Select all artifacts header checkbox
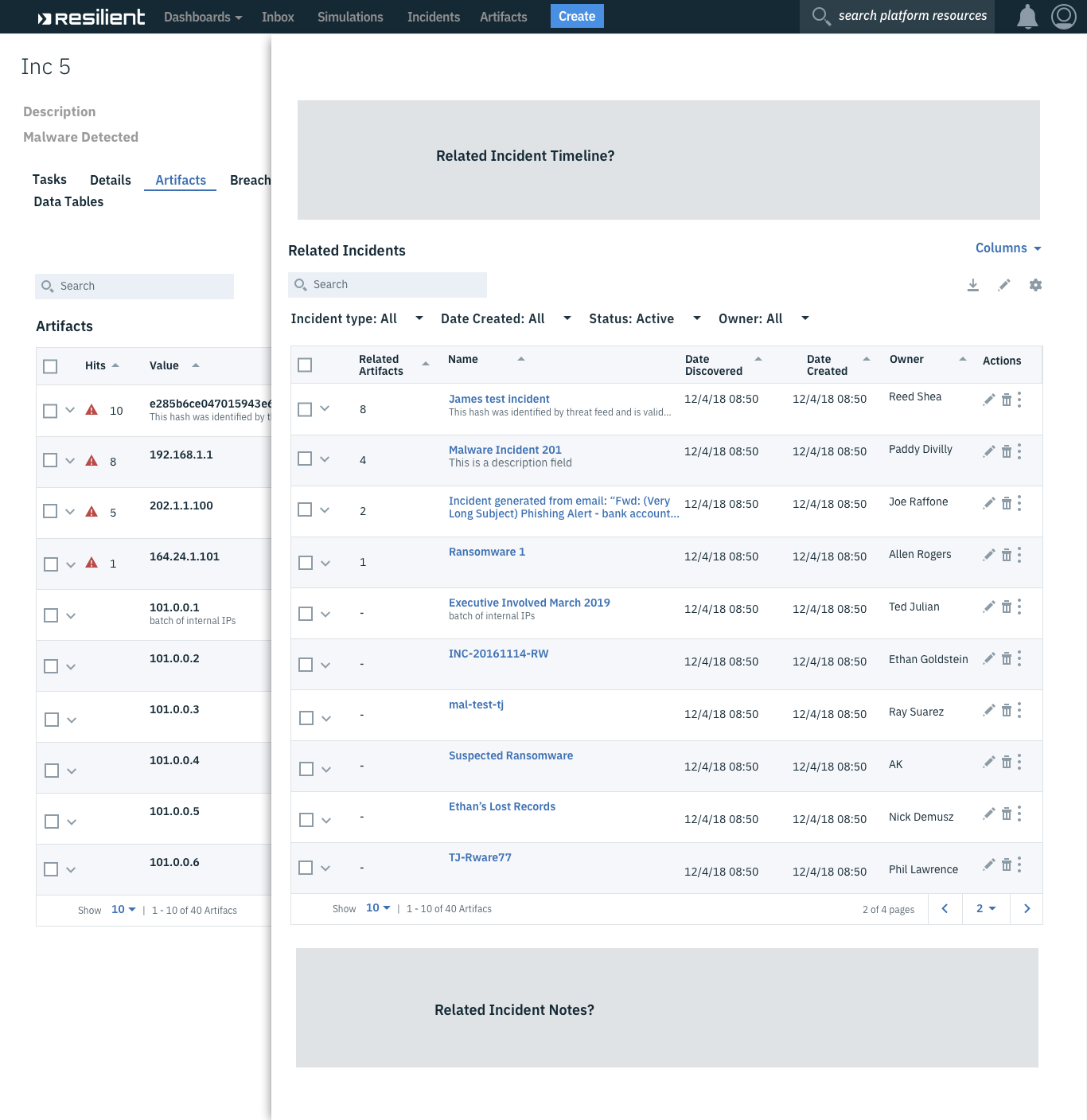The image size is (1087, 1120). point(50,366)
